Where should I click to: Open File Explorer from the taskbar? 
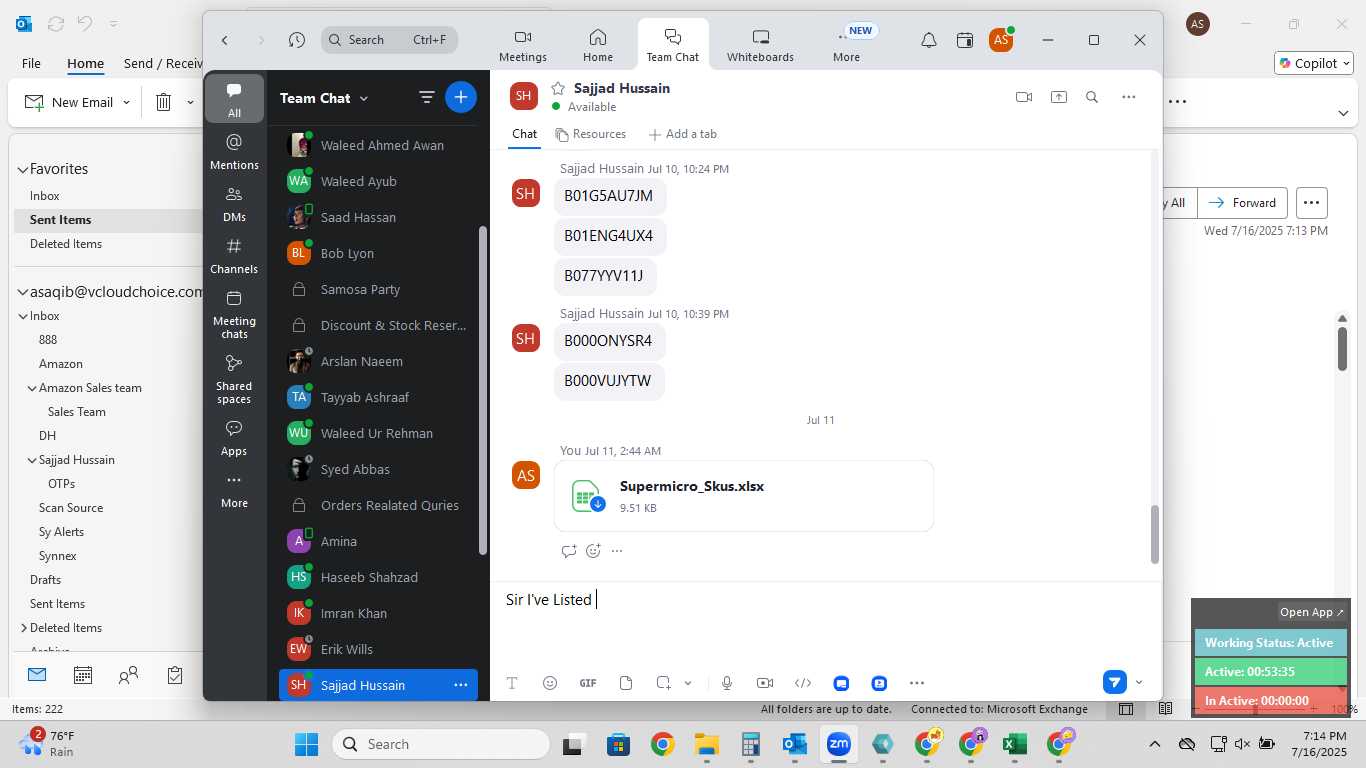(x=707, y=744)
